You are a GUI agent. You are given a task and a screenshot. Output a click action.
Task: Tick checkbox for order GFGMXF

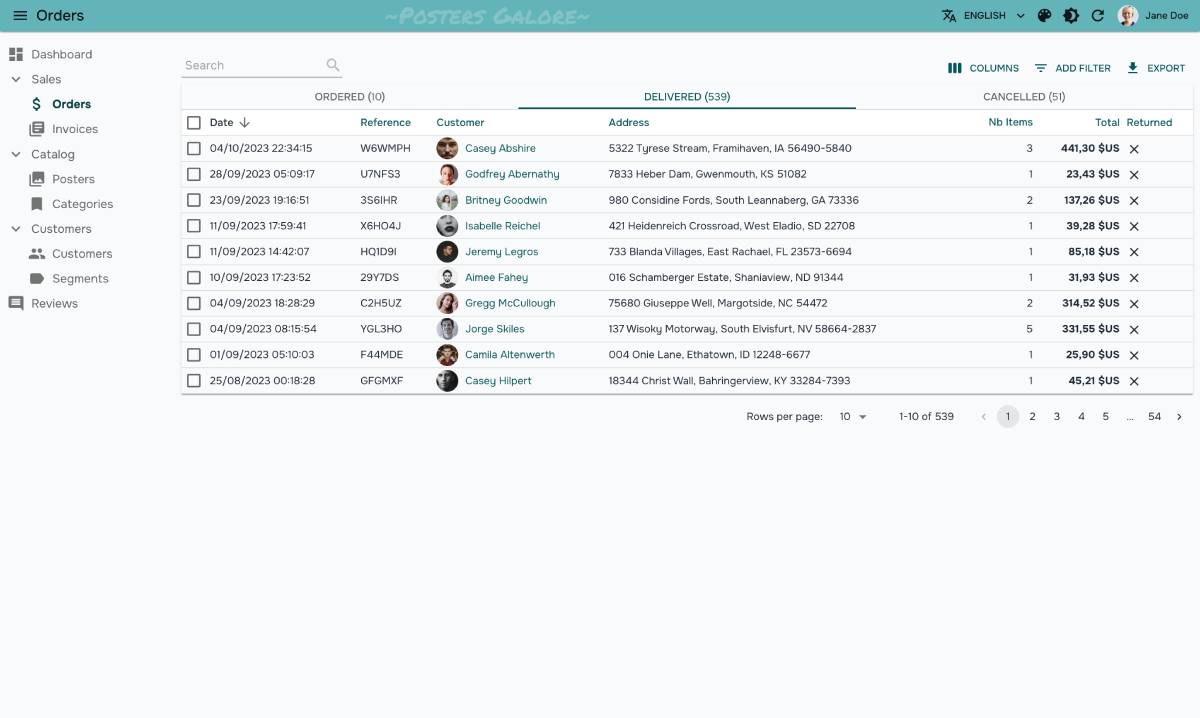pyautogui.click(x=194, y=381)
